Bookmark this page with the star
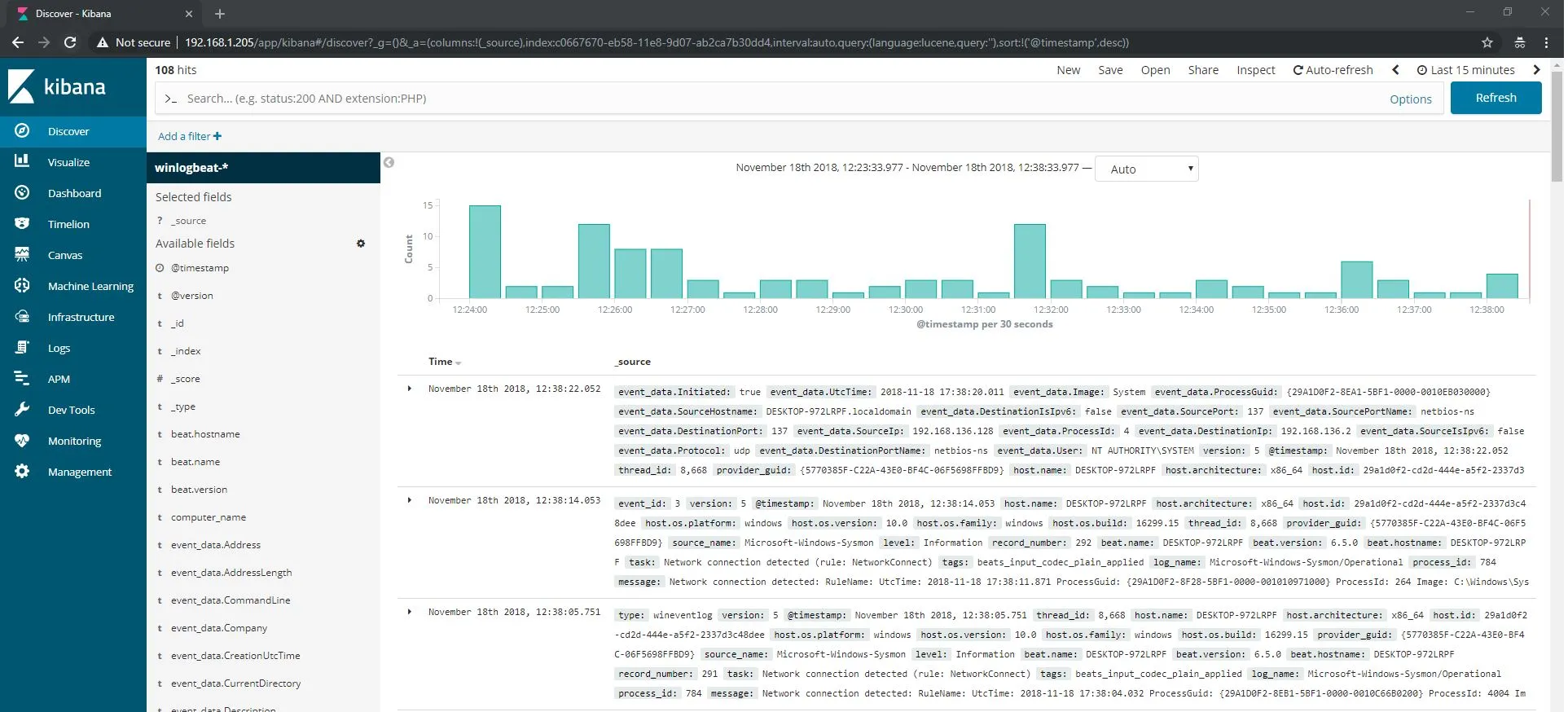This screenshot has height=712, width=1568. pos(1487,42)
